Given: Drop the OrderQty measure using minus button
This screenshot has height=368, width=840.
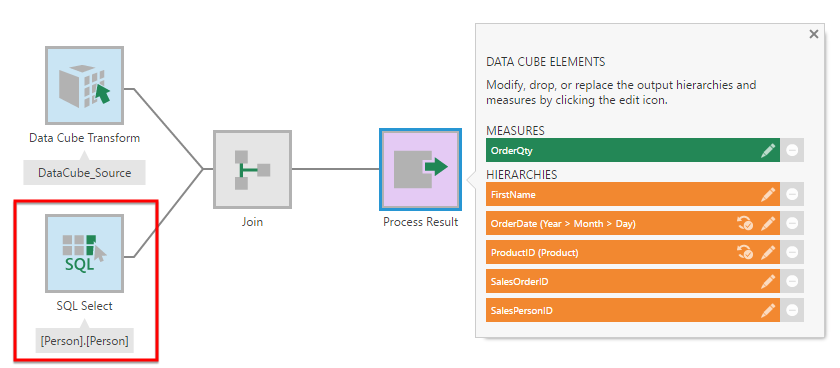Looking at the screenshot, I should [792, 151].
